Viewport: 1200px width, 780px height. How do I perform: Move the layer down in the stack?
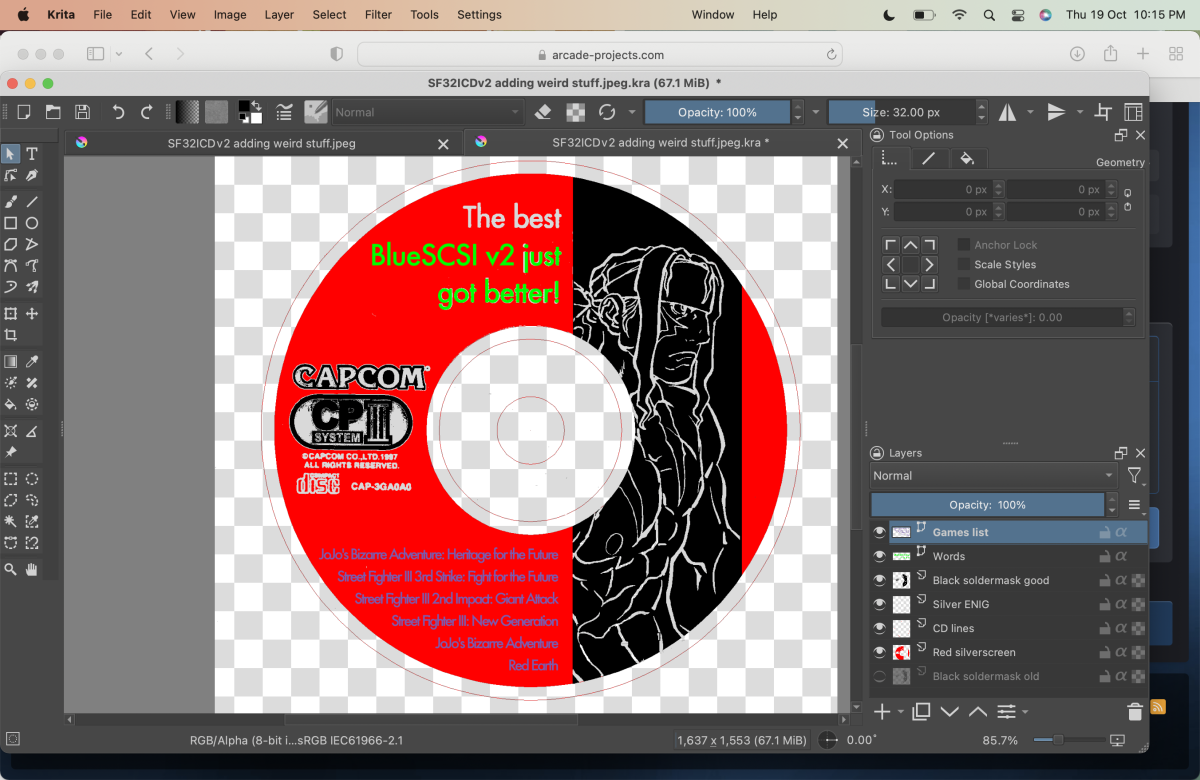pyautogui.click(x=950, y=712)
